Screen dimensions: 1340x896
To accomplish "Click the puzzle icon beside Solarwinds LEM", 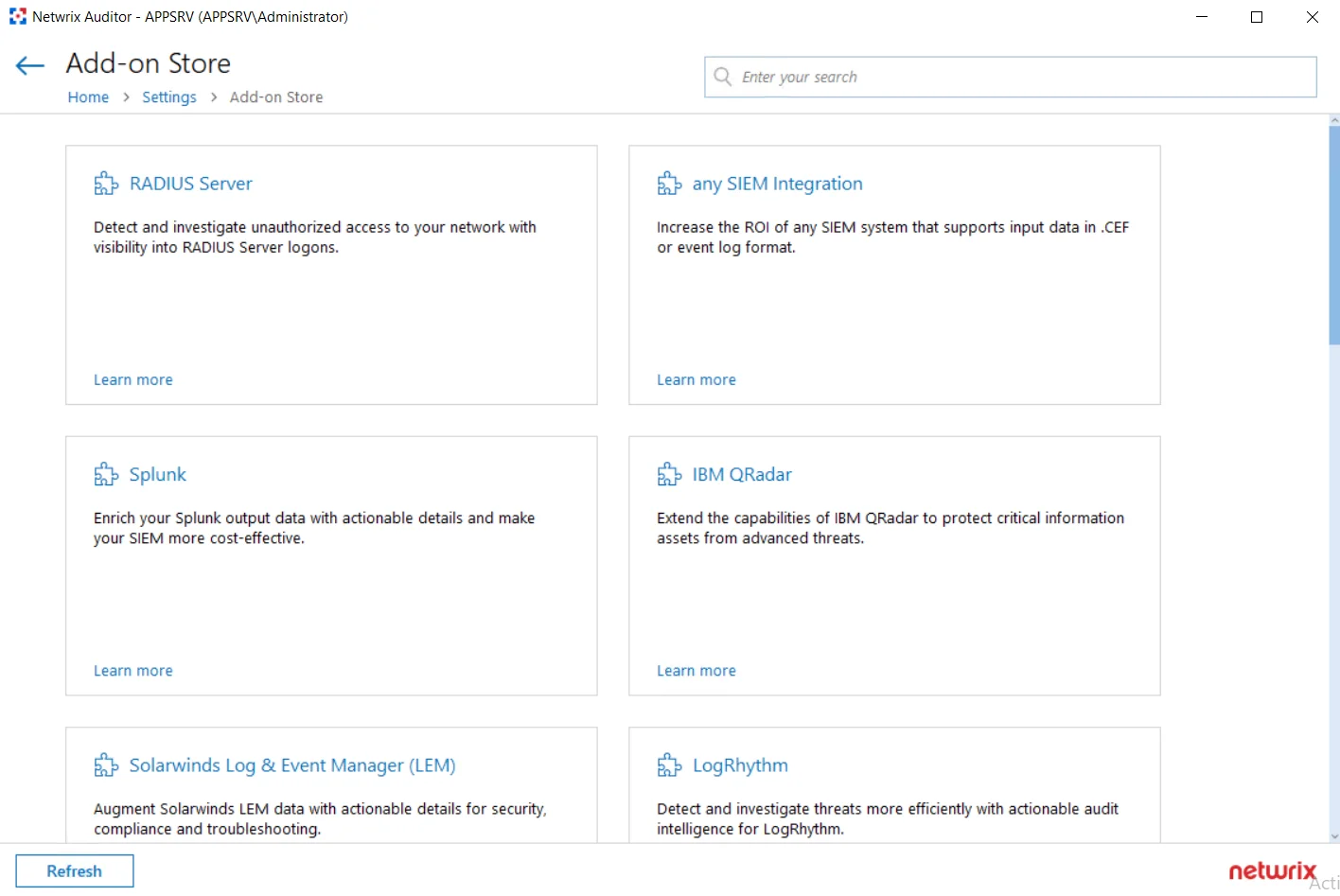I will tap(106, 764).
